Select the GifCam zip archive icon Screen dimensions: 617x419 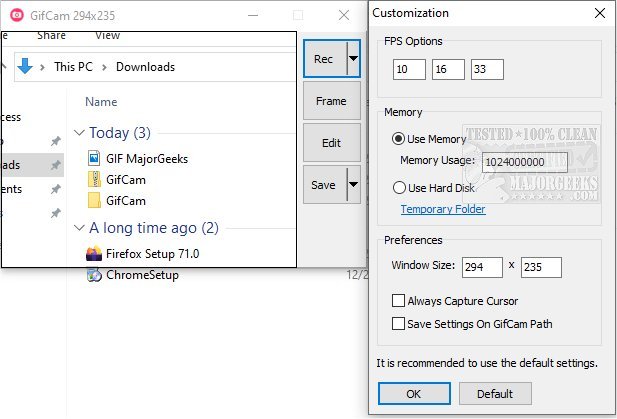[94, 179]
